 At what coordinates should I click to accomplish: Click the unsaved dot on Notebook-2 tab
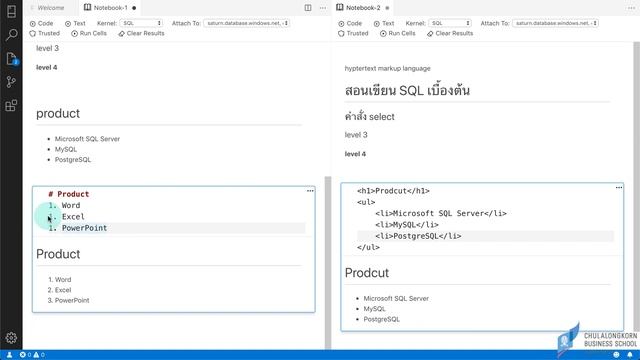[387, 8]
